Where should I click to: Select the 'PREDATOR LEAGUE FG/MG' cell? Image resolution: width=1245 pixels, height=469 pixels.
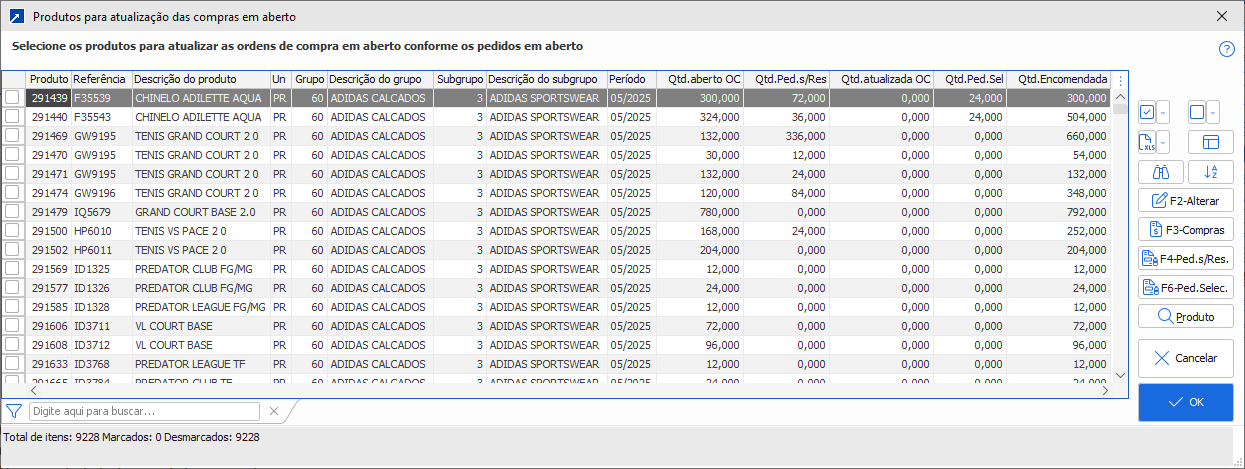200,307
